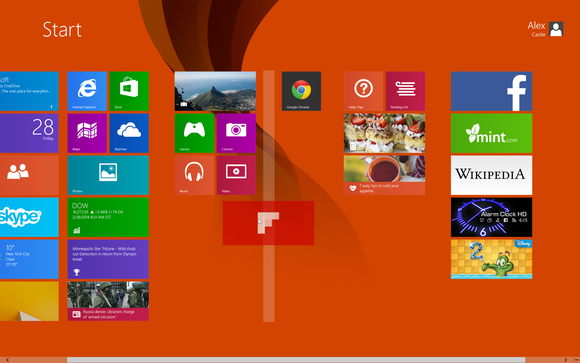Open the Weather tile for New York City
Screen dimensions: 580x363
29,259
